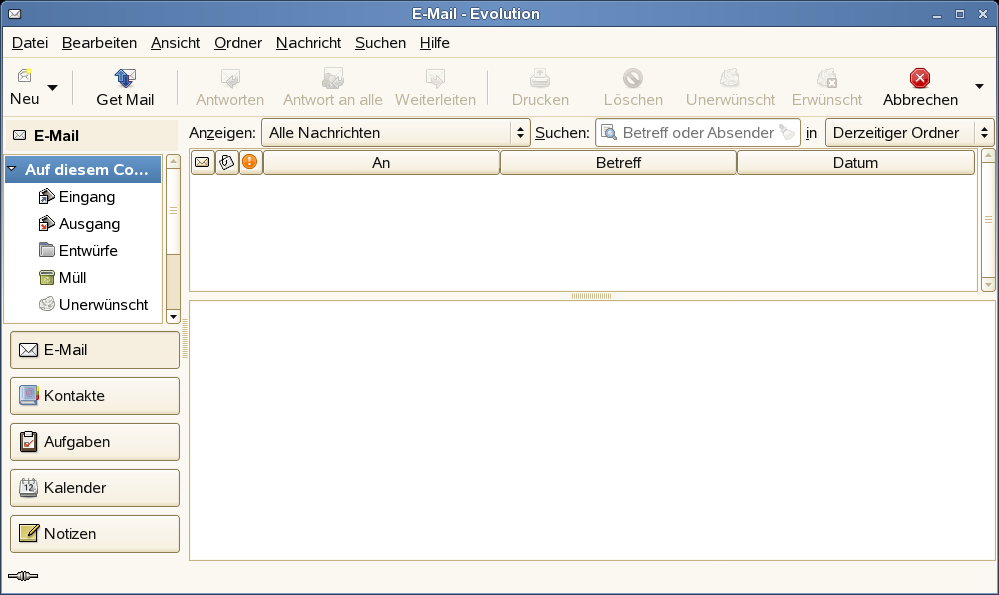Click the Löschen delete icon

[633, 78]
